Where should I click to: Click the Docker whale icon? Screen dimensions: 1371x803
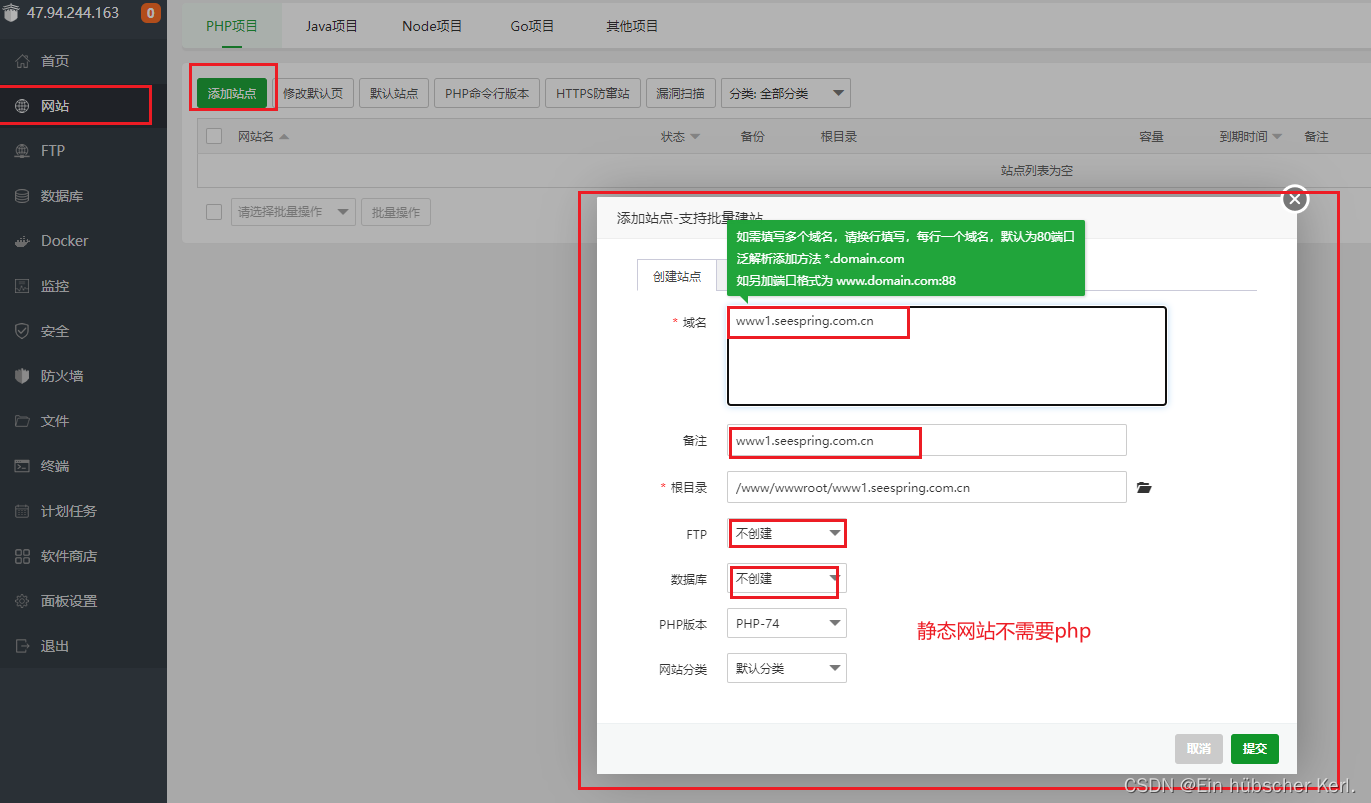click(x=22, y=241)
